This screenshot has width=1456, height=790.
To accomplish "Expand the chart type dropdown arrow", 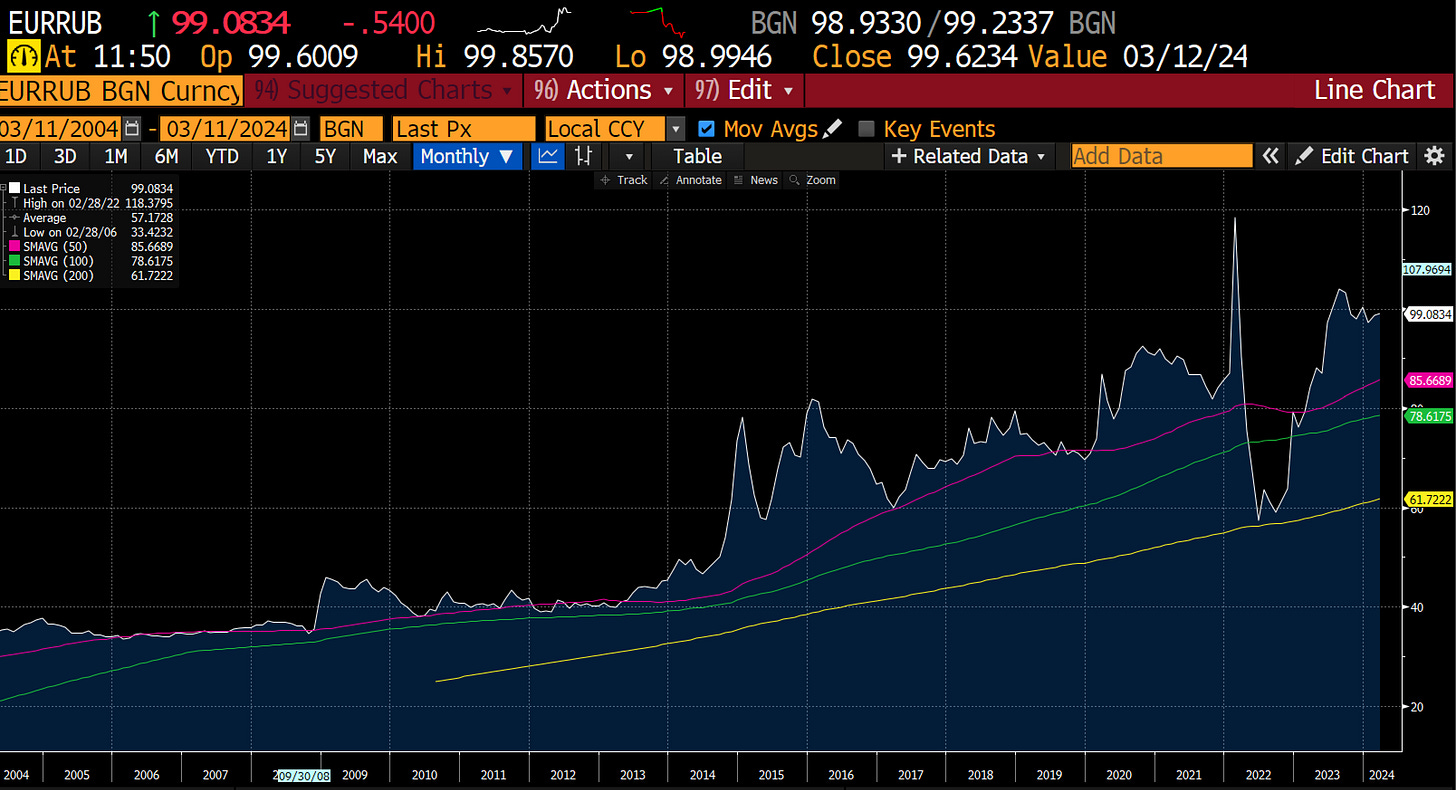I will pyautogui.click(x=628, y=156).
